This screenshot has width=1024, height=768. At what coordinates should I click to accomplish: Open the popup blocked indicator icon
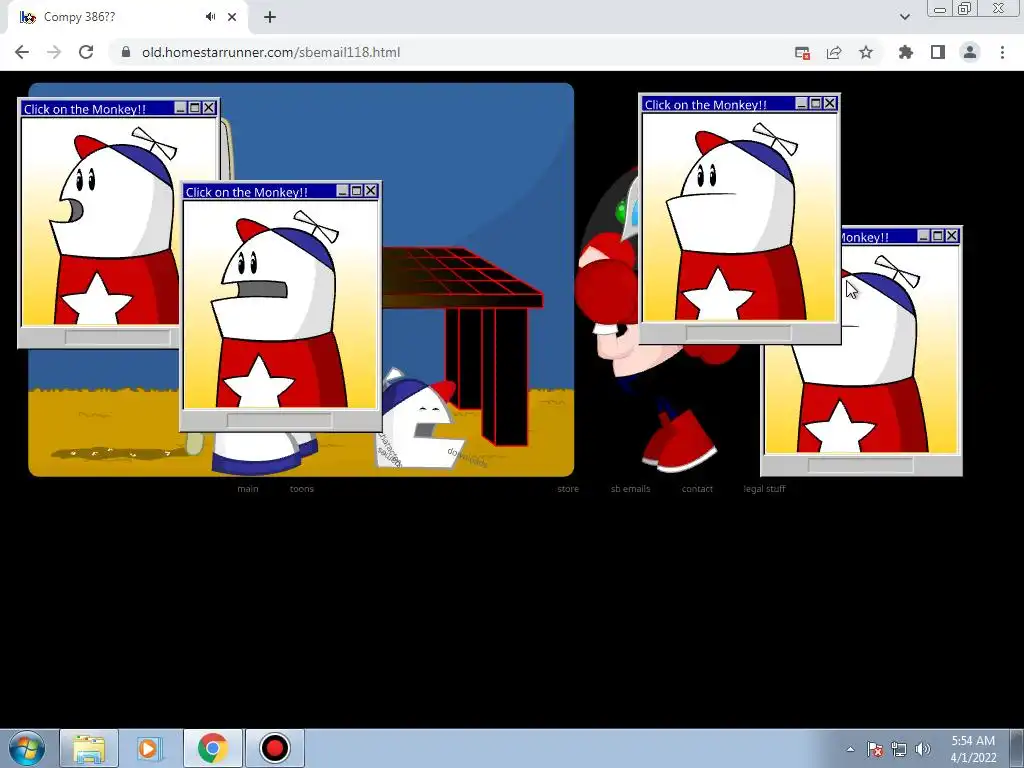(802, 53)
